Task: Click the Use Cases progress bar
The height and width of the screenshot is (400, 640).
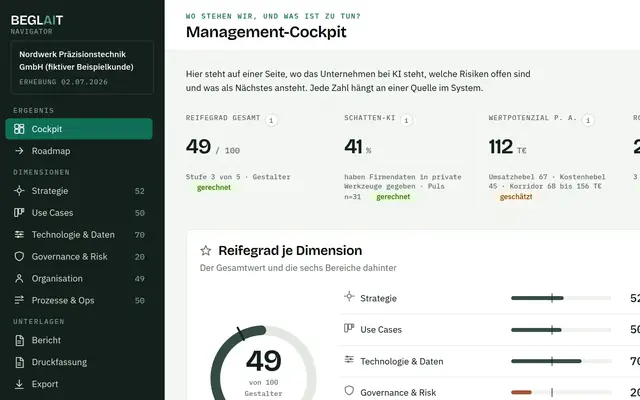Action: pyautogui.click(x=561, y=330)
